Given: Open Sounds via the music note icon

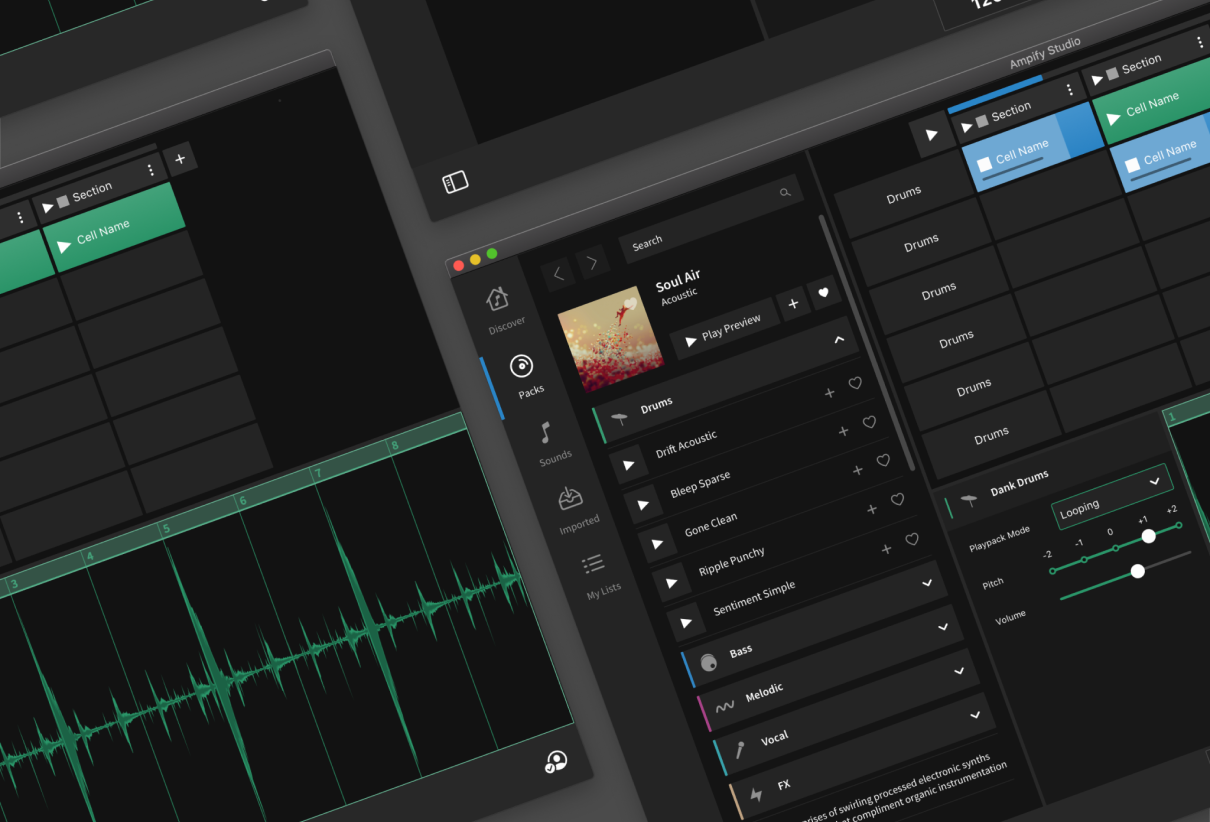Looking at the screenshot, I should [545, 432].
